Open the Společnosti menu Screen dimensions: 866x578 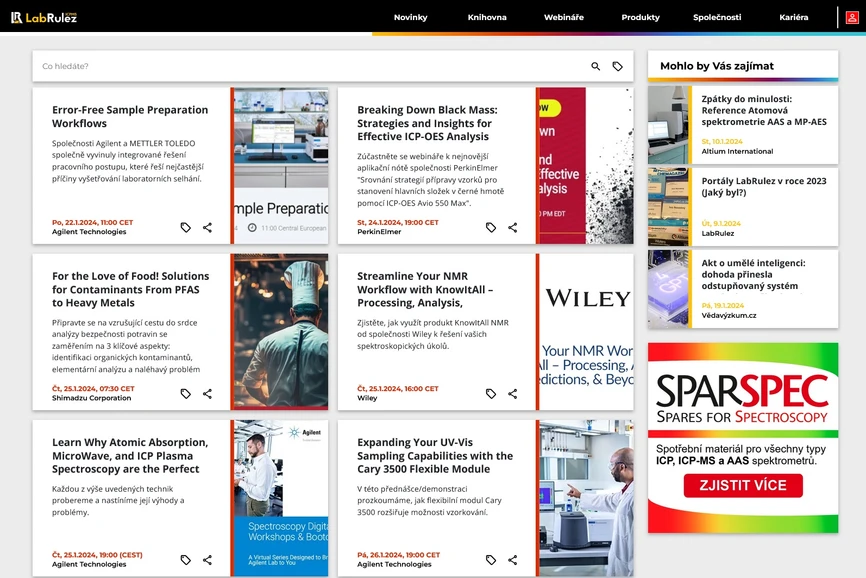point(717,17)
